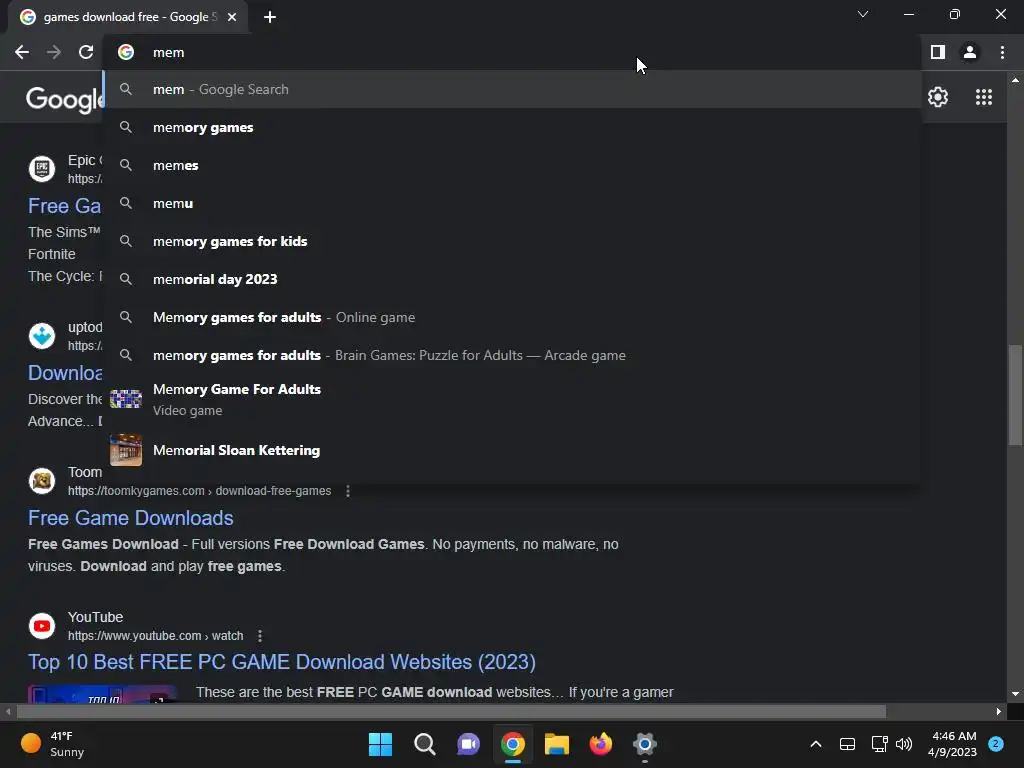Screen dimensions: 1024x768
Task: Reload the current page
Action: click(x=86, y=52)
